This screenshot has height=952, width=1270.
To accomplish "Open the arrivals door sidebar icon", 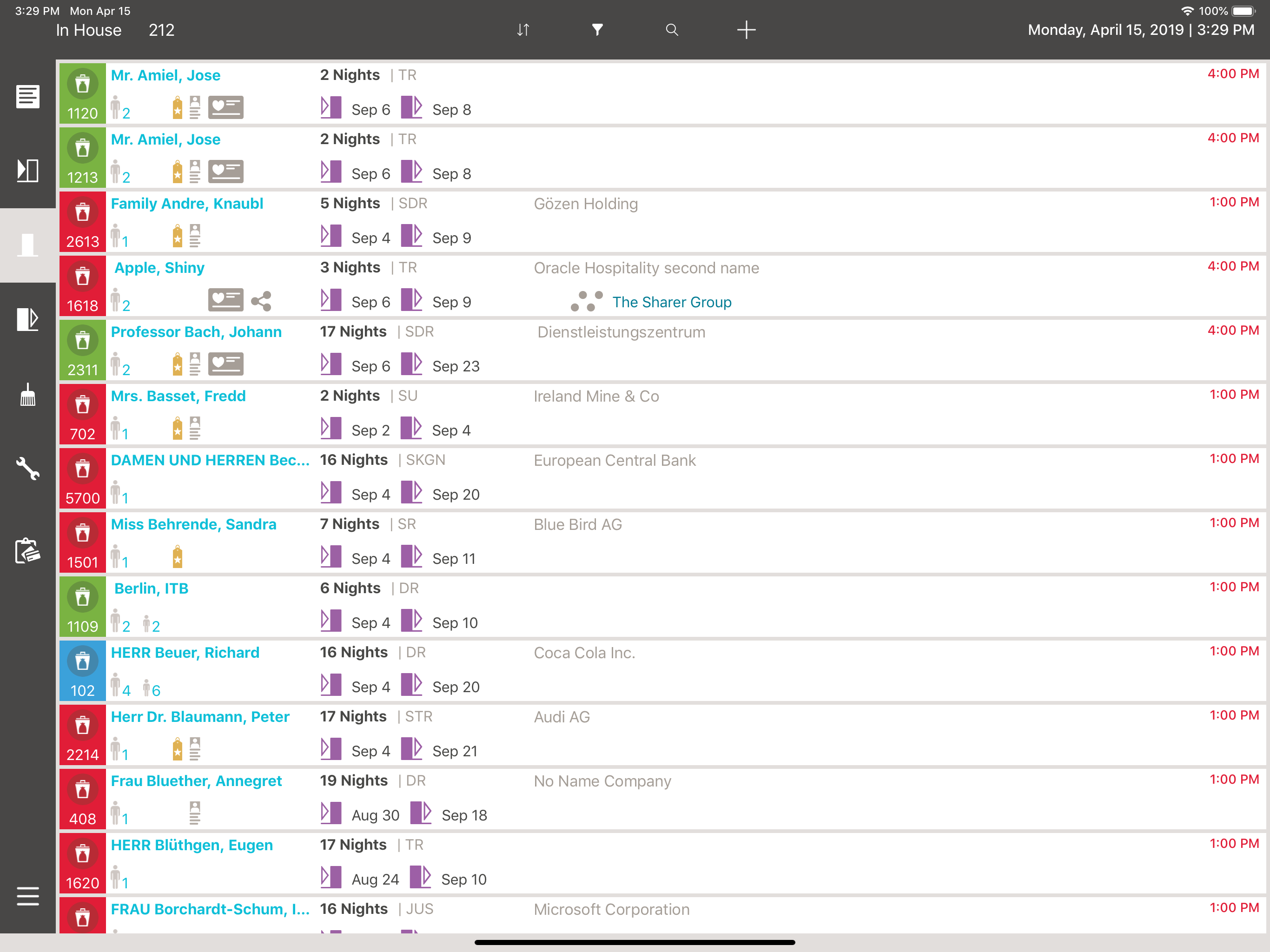I will click(x=27, y=171).
